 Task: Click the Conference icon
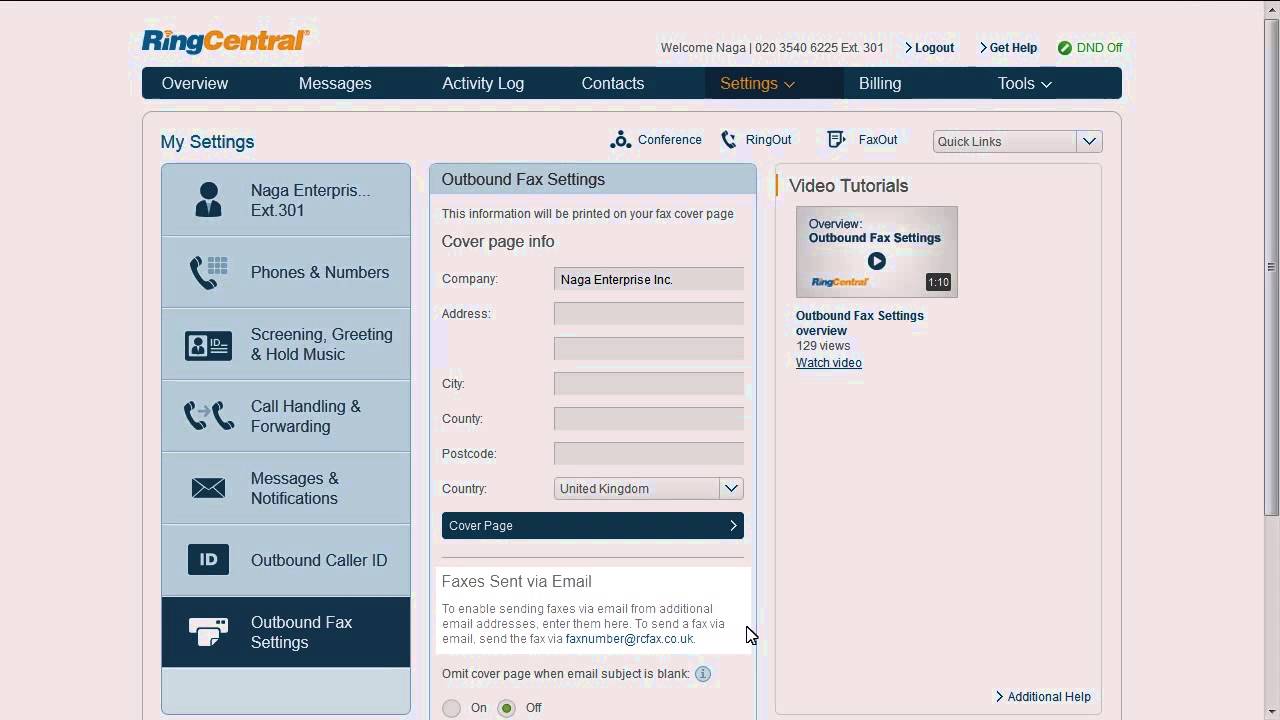tap(620, 140)
